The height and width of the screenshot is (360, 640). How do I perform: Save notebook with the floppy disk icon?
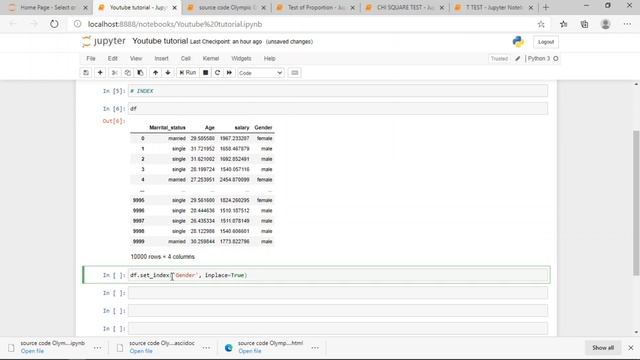(86, 73)
